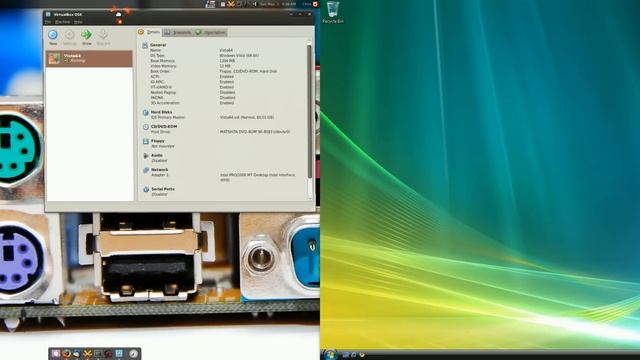
Task: Click the Base Memory row label
Action: [162, 60]
